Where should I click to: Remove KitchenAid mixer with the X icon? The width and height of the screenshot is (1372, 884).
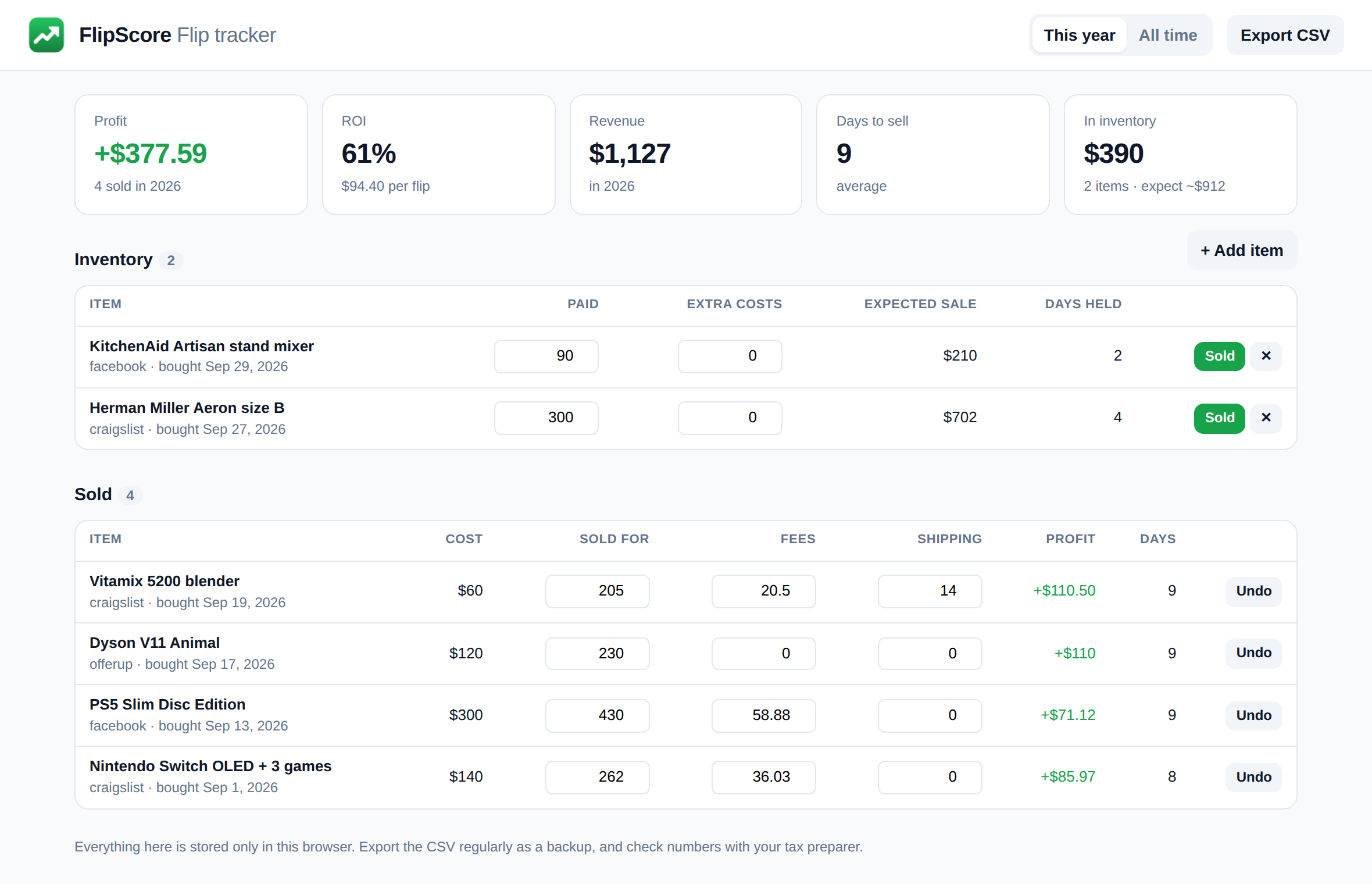pos(1266,356)
